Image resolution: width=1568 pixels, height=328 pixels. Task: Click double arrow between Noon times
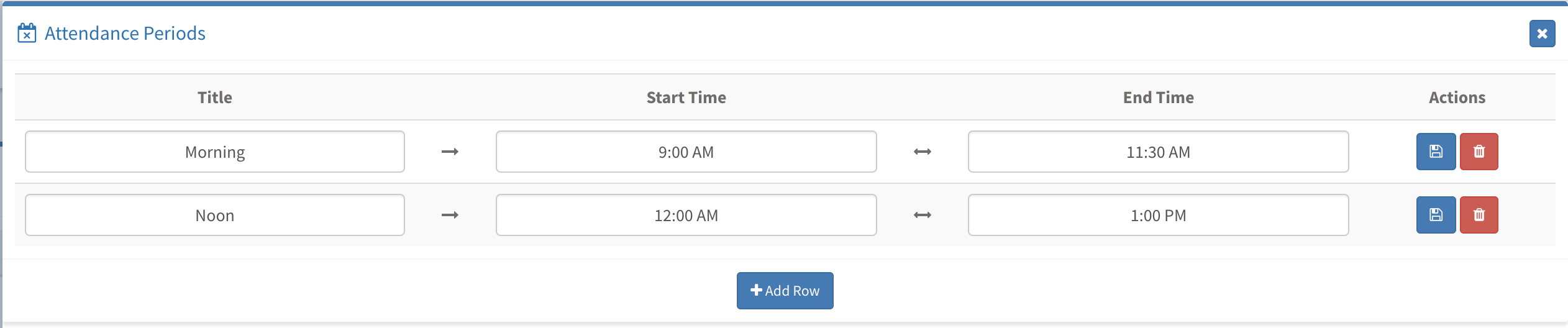click(923, 215)
